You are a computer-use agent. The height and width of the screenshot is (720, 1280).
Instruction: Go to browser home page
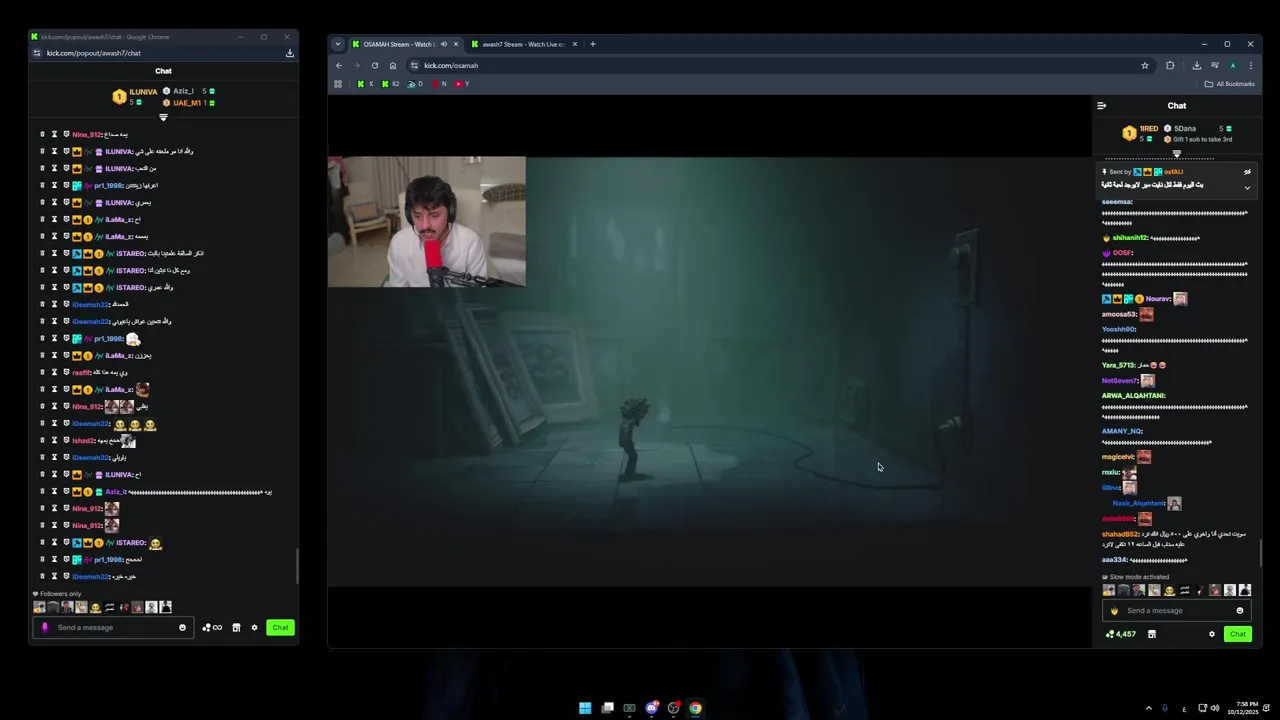coord(393,66)
